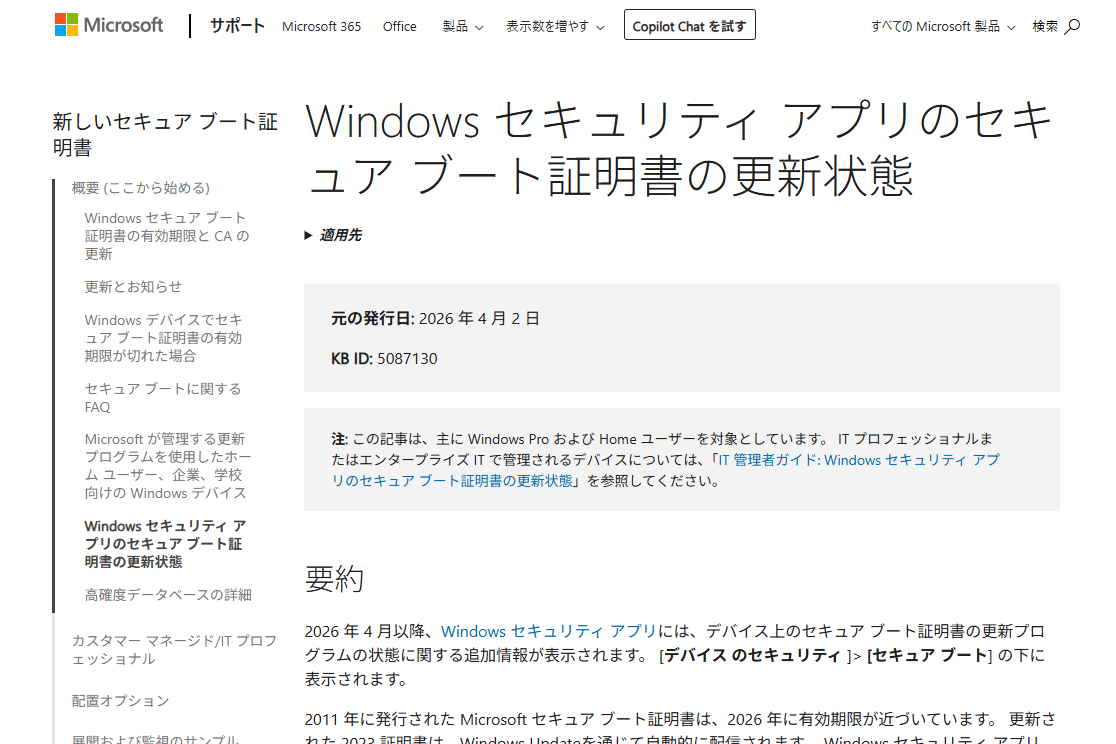Image resolution: width=1116 pixels, height=744 pixels.
Task: Open Windows セキュリティ アプリ link in summary
Action: click(549, 631)
